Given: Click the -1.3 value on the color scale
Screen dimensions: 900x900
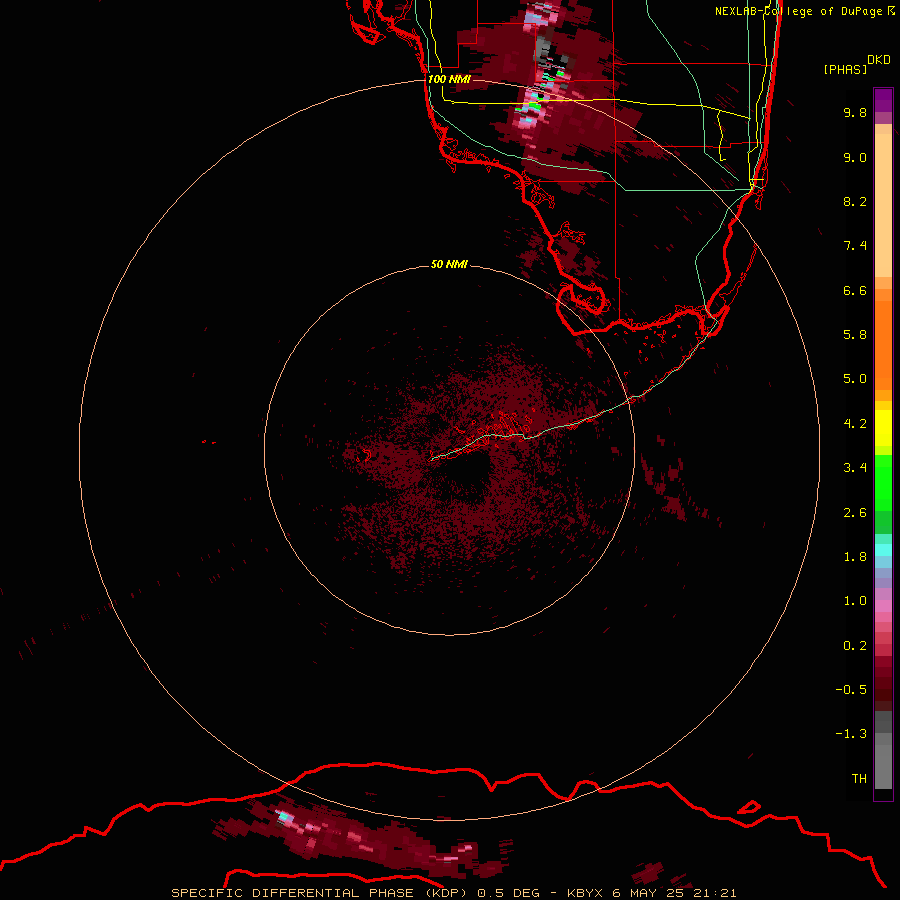Looking at the screenshot, I should (851, 734).
